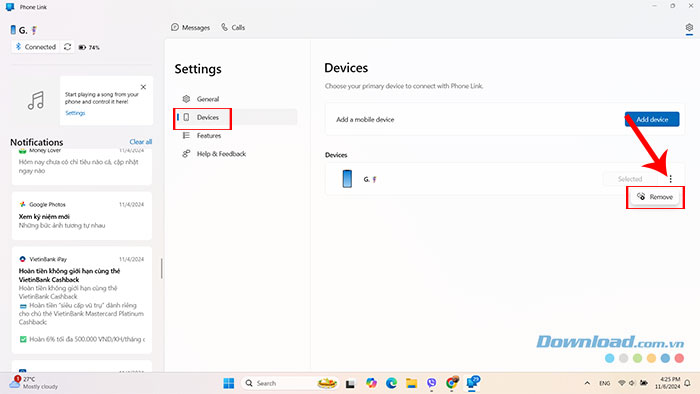Click the Add device button
The width and height of the screenshot is (700, 394).
tap(652, 120)
